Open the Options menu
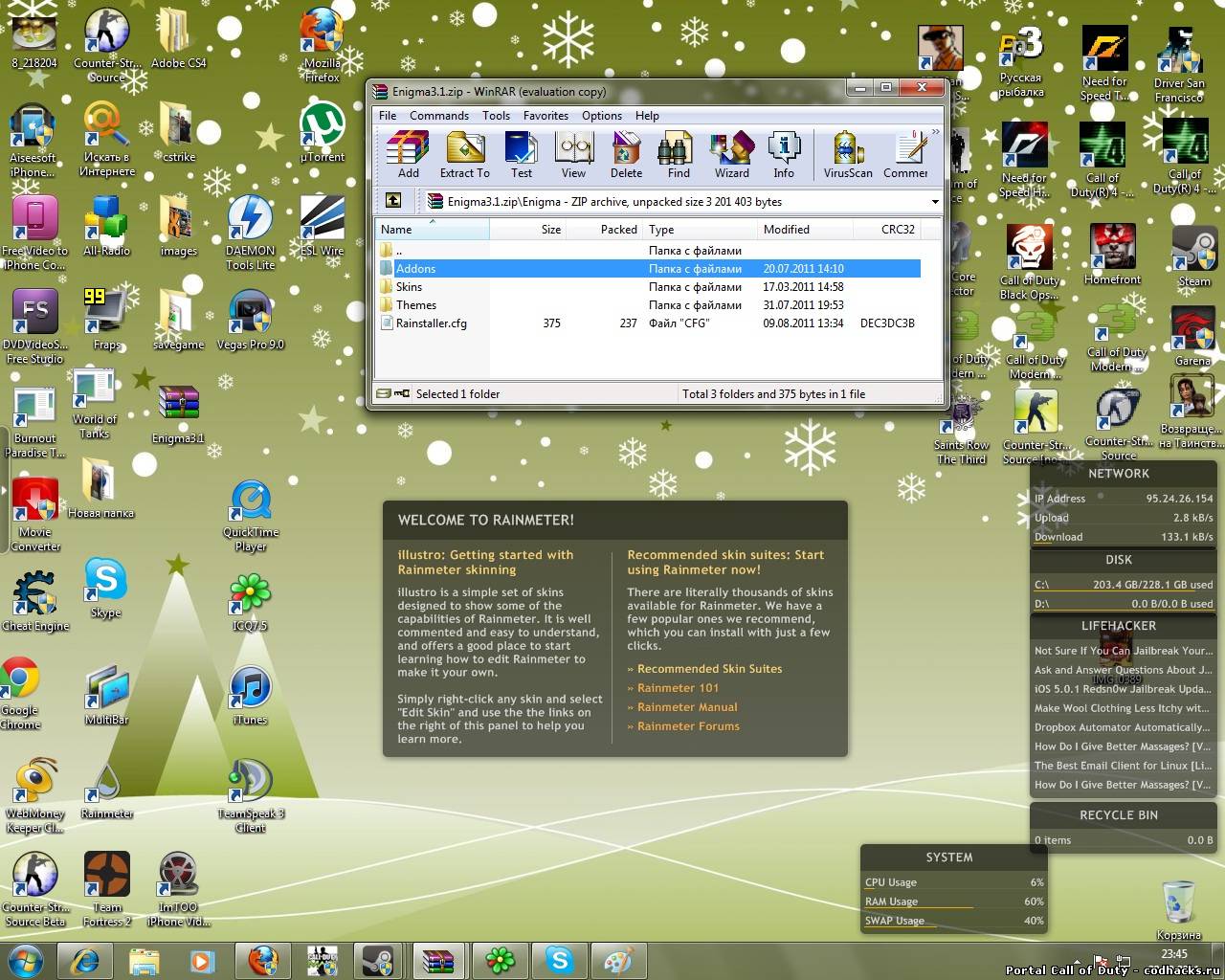This screenshot has height=980, width=1225. (x=602, y=116)
